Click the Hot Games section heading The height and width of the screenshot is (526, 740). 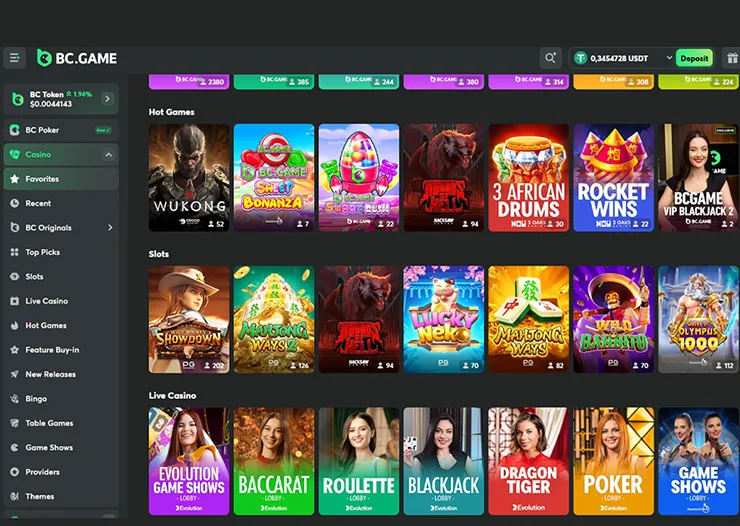(171, 112)
